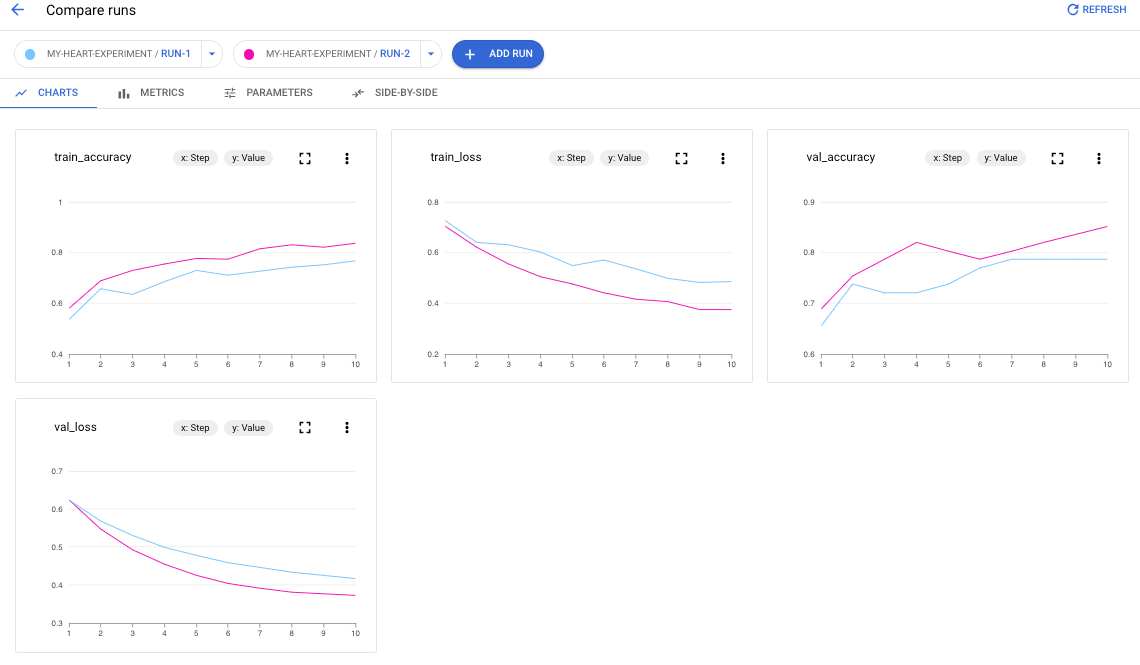Screen dimensions: 1140x665
Task: Click the refresh icon next to REFRESH
Action: [x=1073, y=9]
